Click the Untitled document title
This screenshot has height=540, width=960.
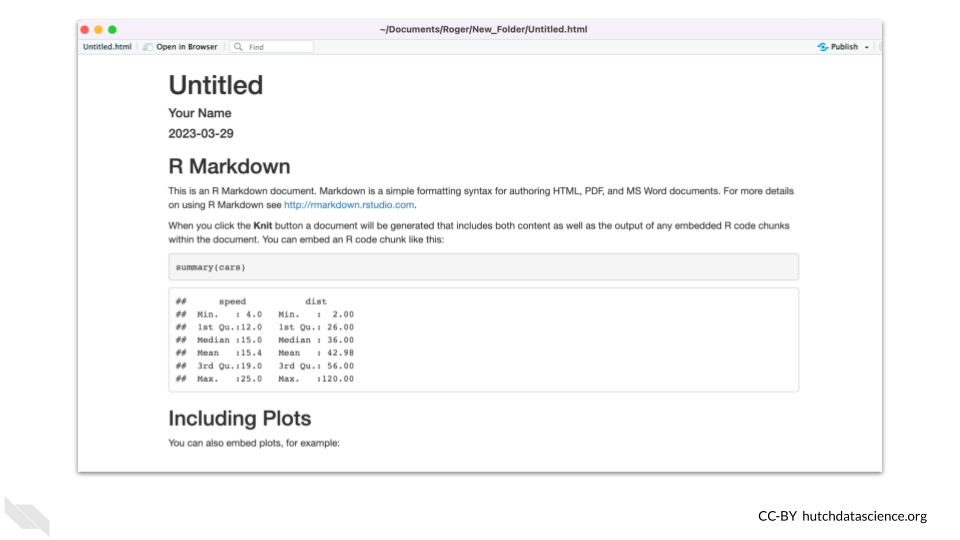coord(216,85)
